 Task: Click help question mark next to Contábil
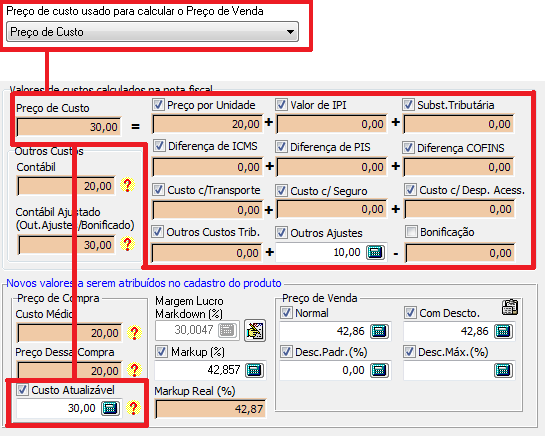[128, 185]
